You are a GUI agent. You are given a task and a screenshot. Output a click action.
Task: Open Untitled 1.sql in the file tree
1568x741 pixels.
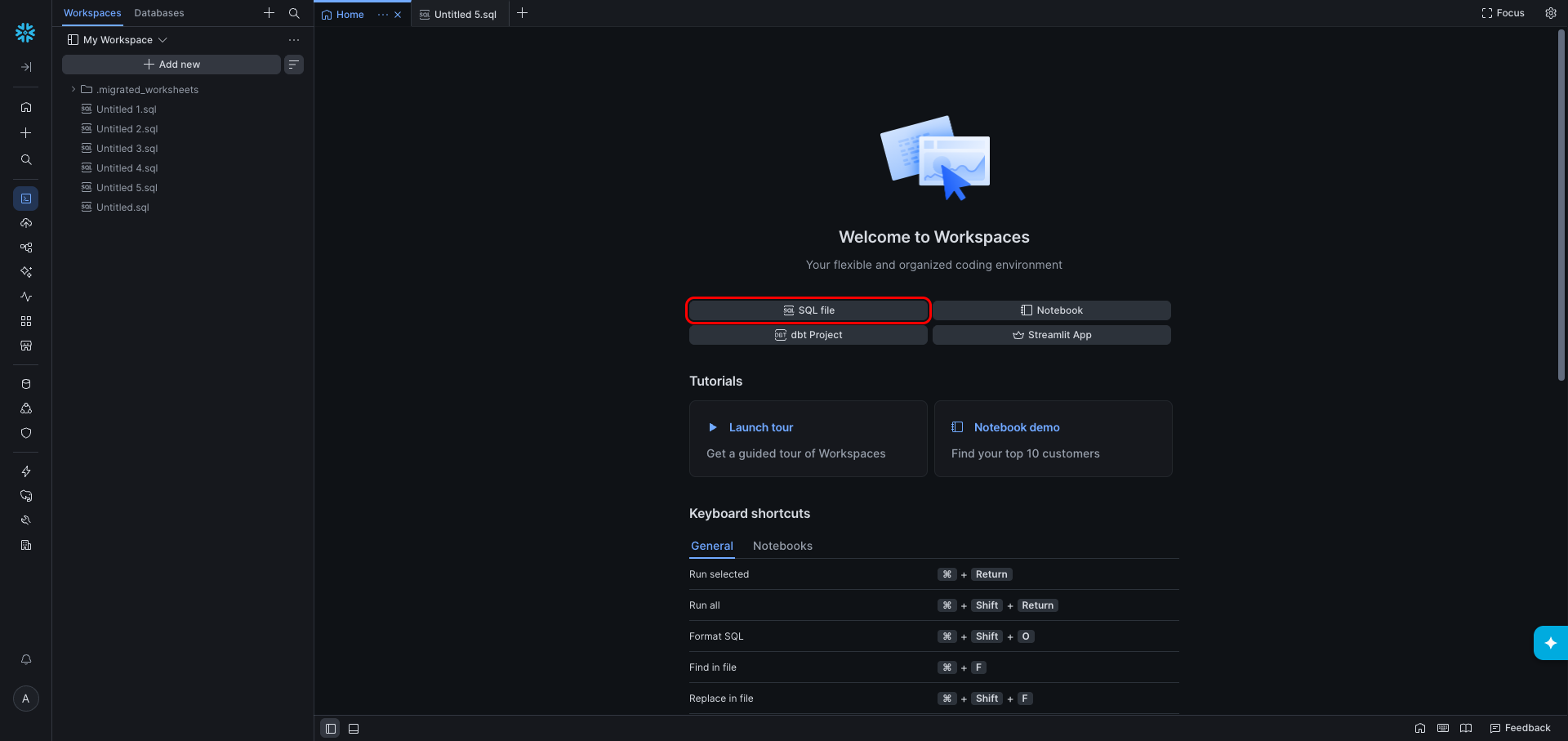click(x=127, y=109)
